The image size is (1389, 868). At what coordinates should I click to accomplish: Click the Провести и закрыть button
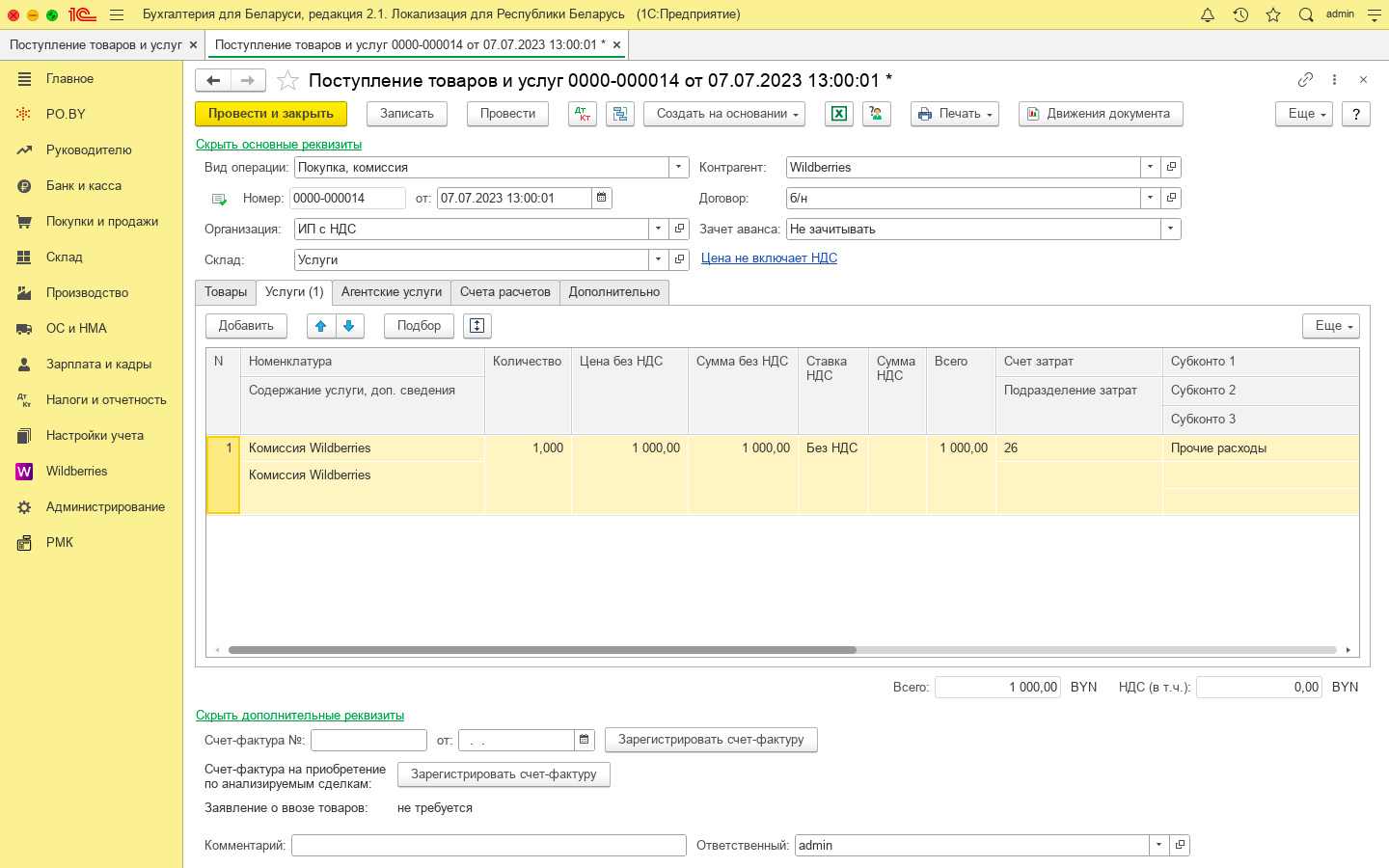[x=271, y=114]
